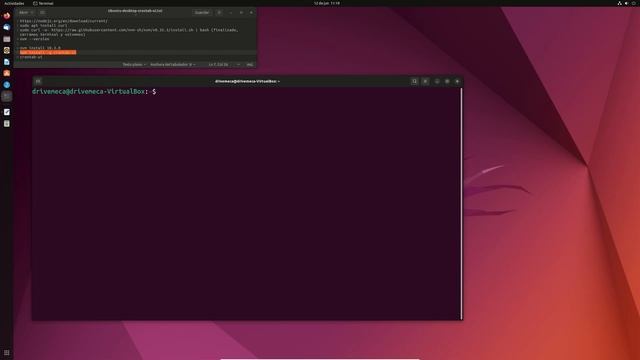Maximize the terminal window
640x360 pixels.
point(447,81)
